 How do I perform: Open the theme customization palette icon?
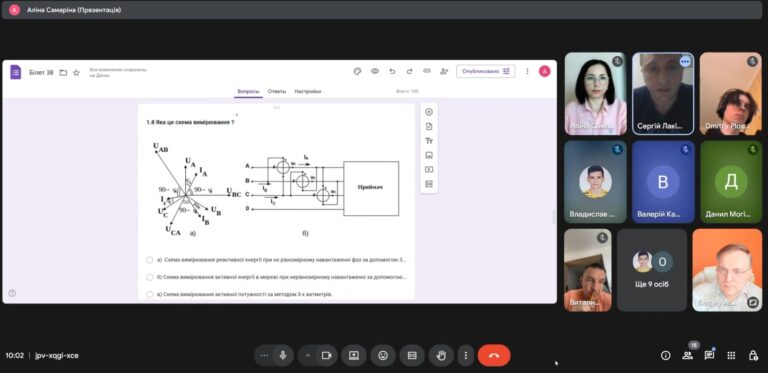358,71
